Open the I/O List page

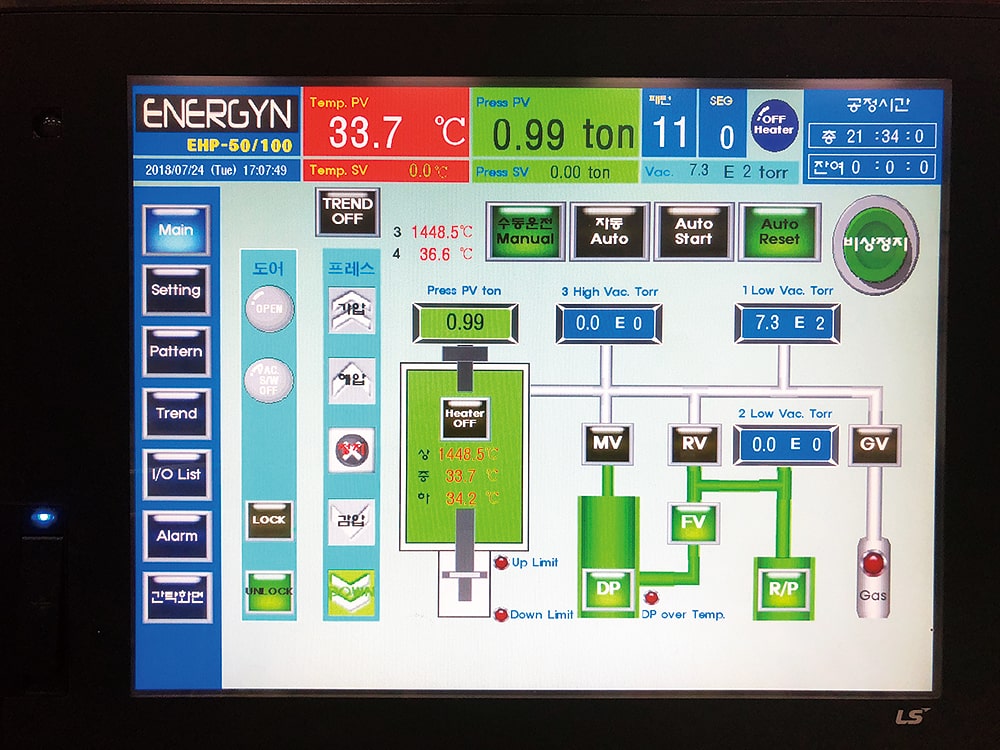pos(176,474)
